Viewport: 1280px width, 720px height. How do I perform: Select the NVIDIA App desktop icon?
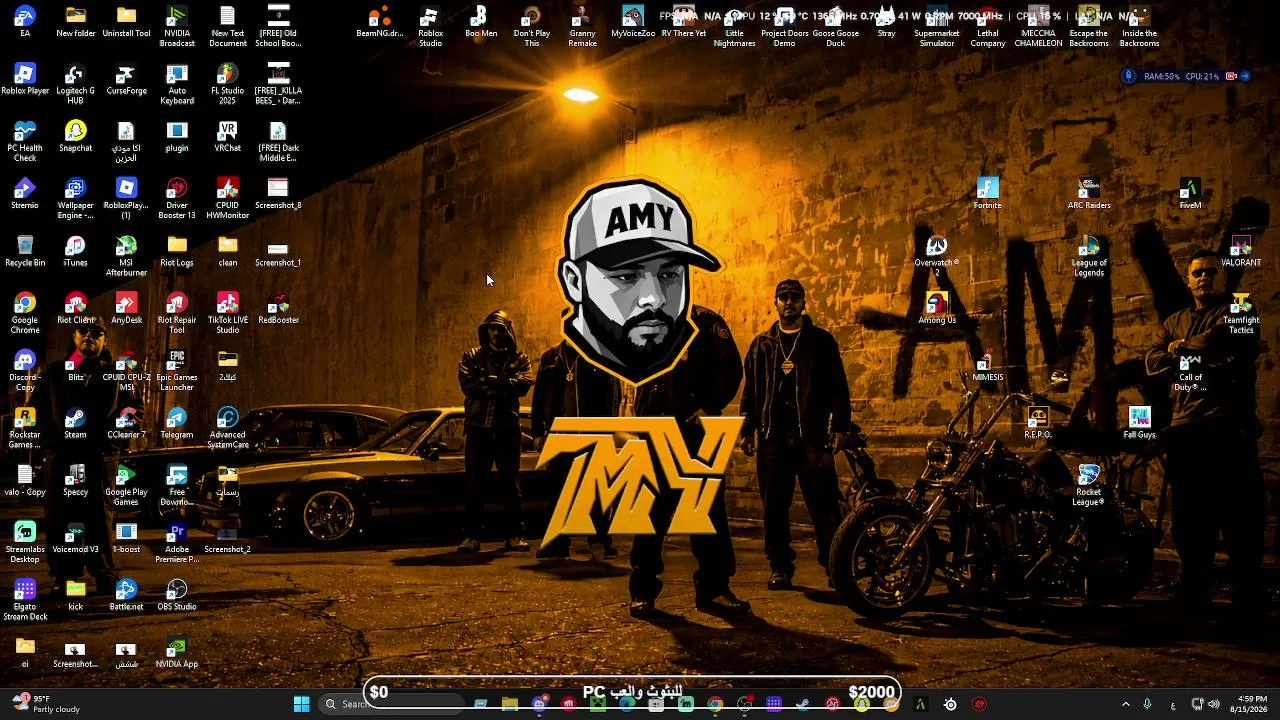177,652
